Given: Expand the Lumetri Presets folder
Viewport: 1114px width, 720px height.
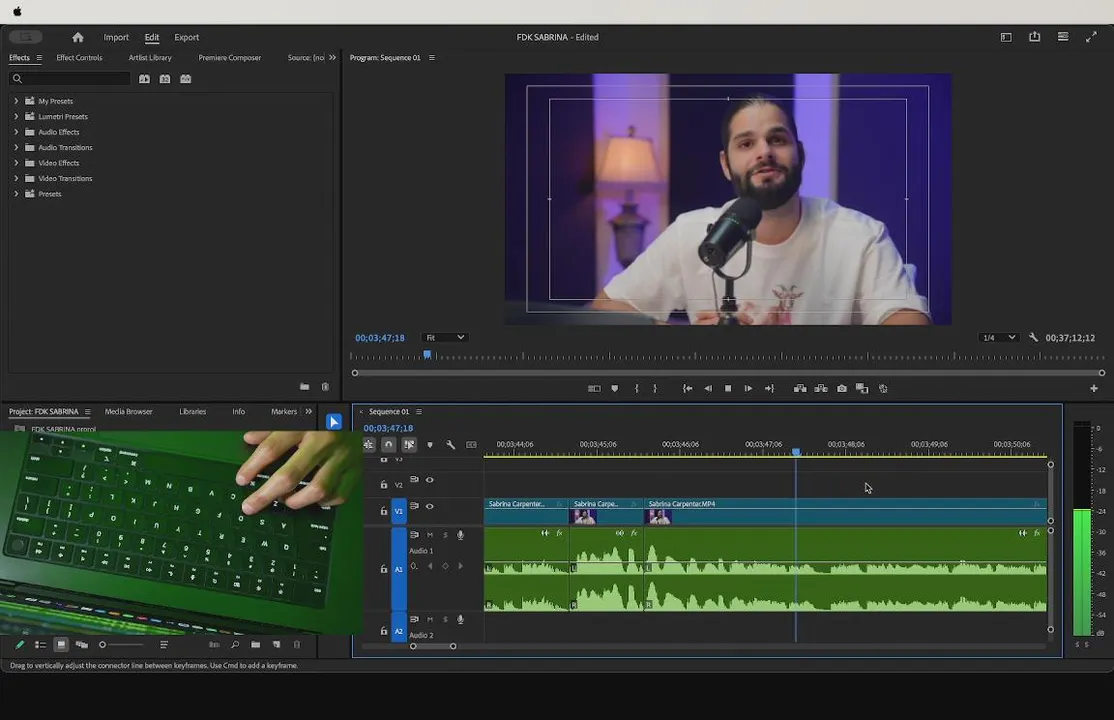Looking at the screenshot, I should (x=16, y=117).
